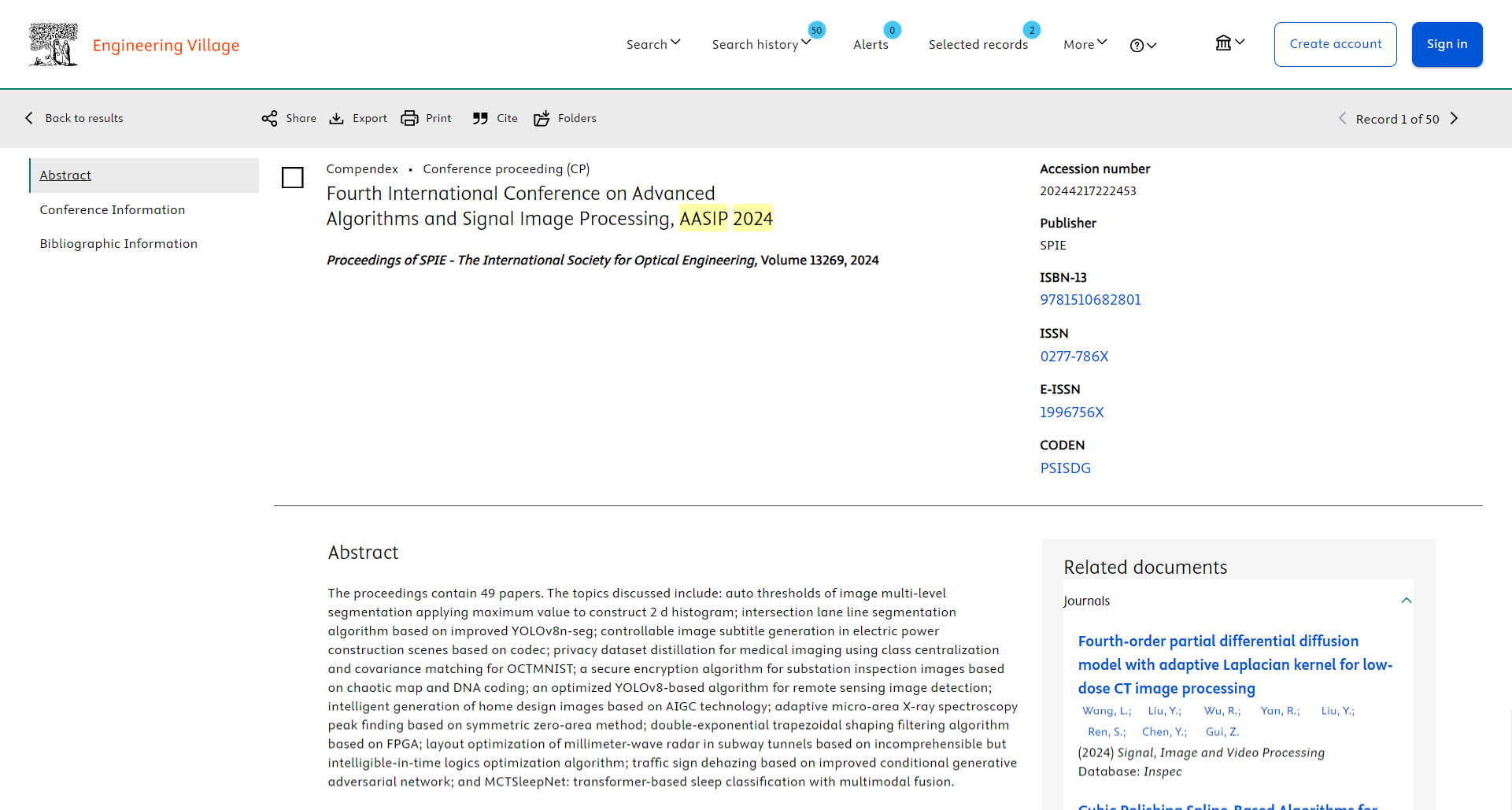Jump to Conference Information section
1512x810 pixels.
click(113, 210)
